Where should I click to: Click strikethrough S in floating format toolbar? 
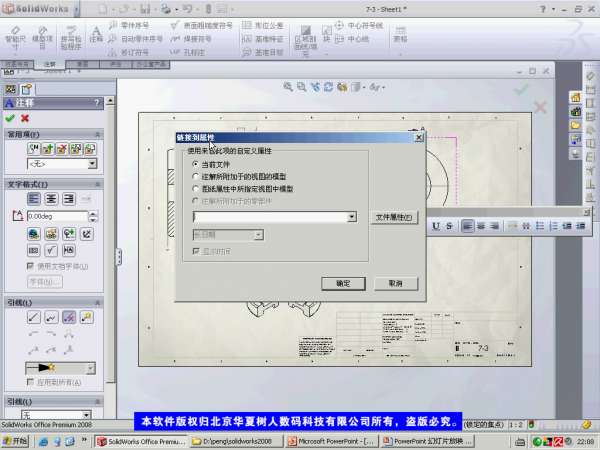449,226
